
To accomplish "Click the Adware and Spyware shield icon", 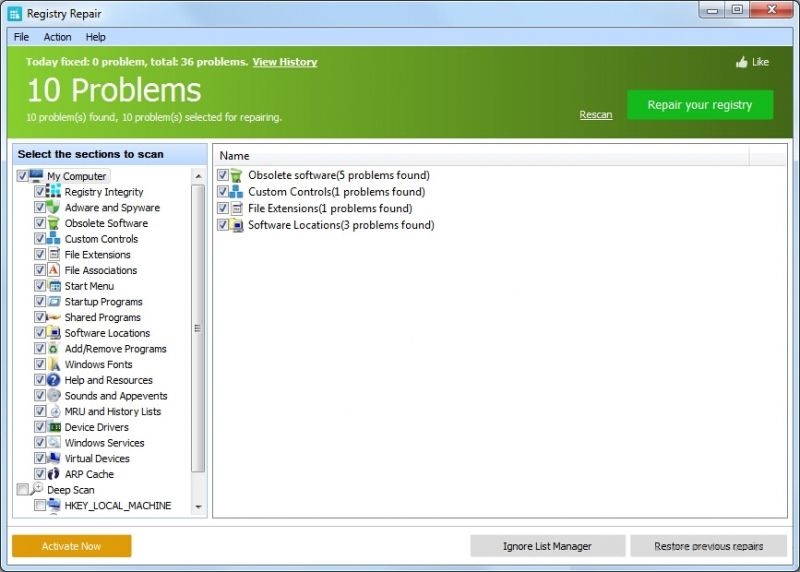I will point(55,208).
